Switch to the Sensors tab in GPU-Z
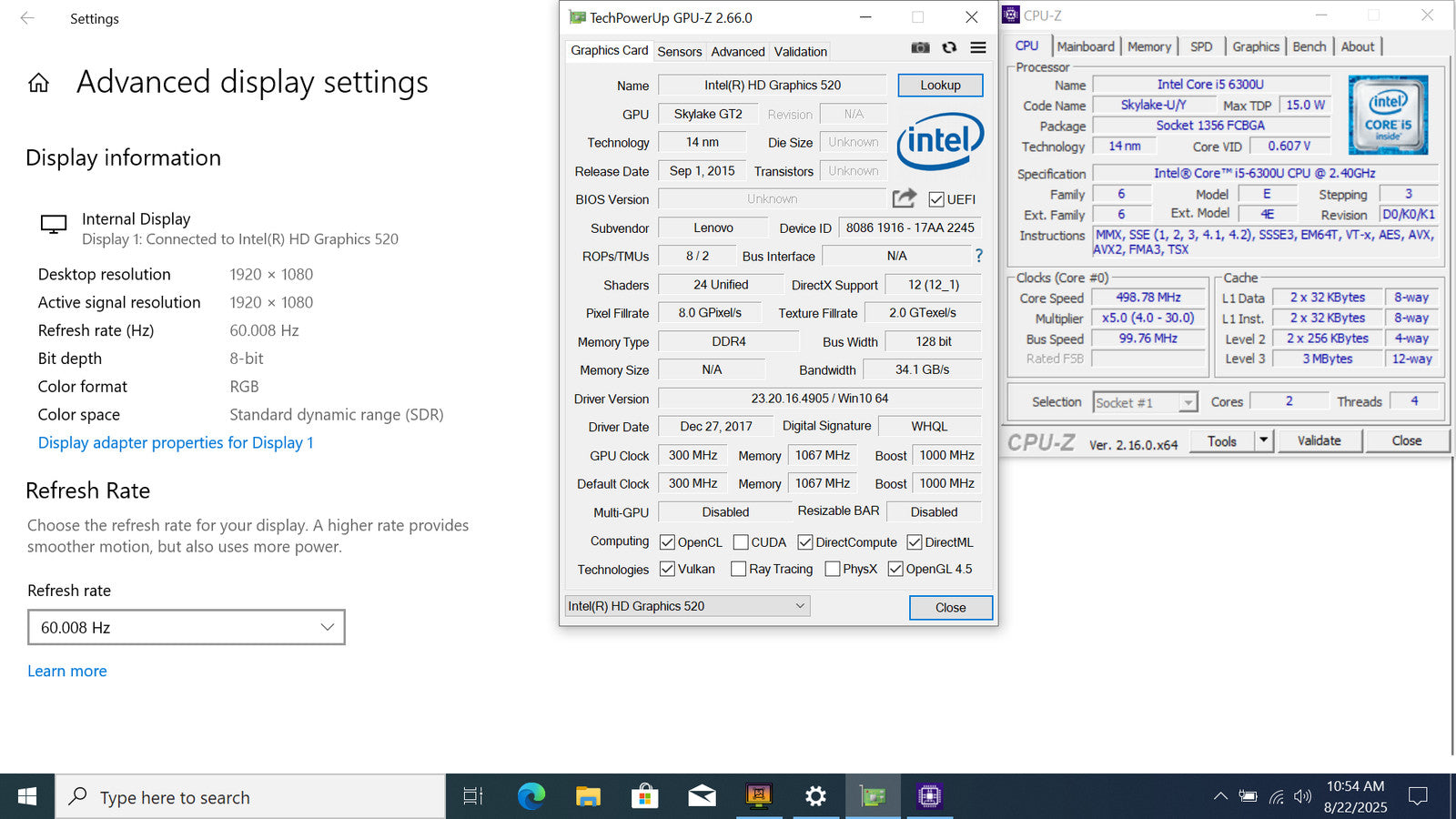Viewport: 1456px width, 819px height. [679, 52]
